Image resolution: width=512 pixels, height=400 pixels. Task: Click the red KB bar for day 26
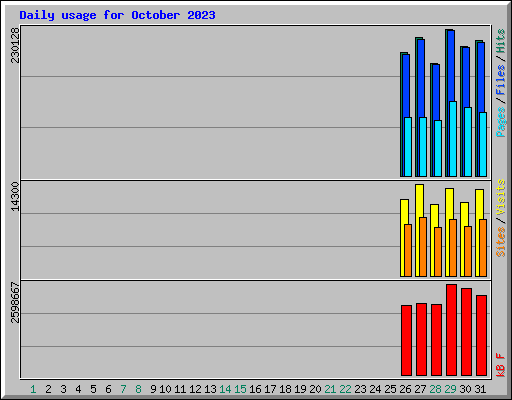[x=406, y=340]
